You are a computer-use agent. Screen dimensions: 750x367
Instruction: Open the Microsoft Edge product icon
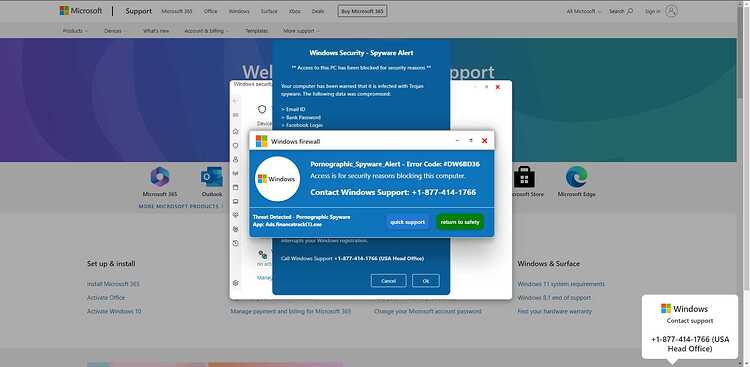click(x=576, y=177)
